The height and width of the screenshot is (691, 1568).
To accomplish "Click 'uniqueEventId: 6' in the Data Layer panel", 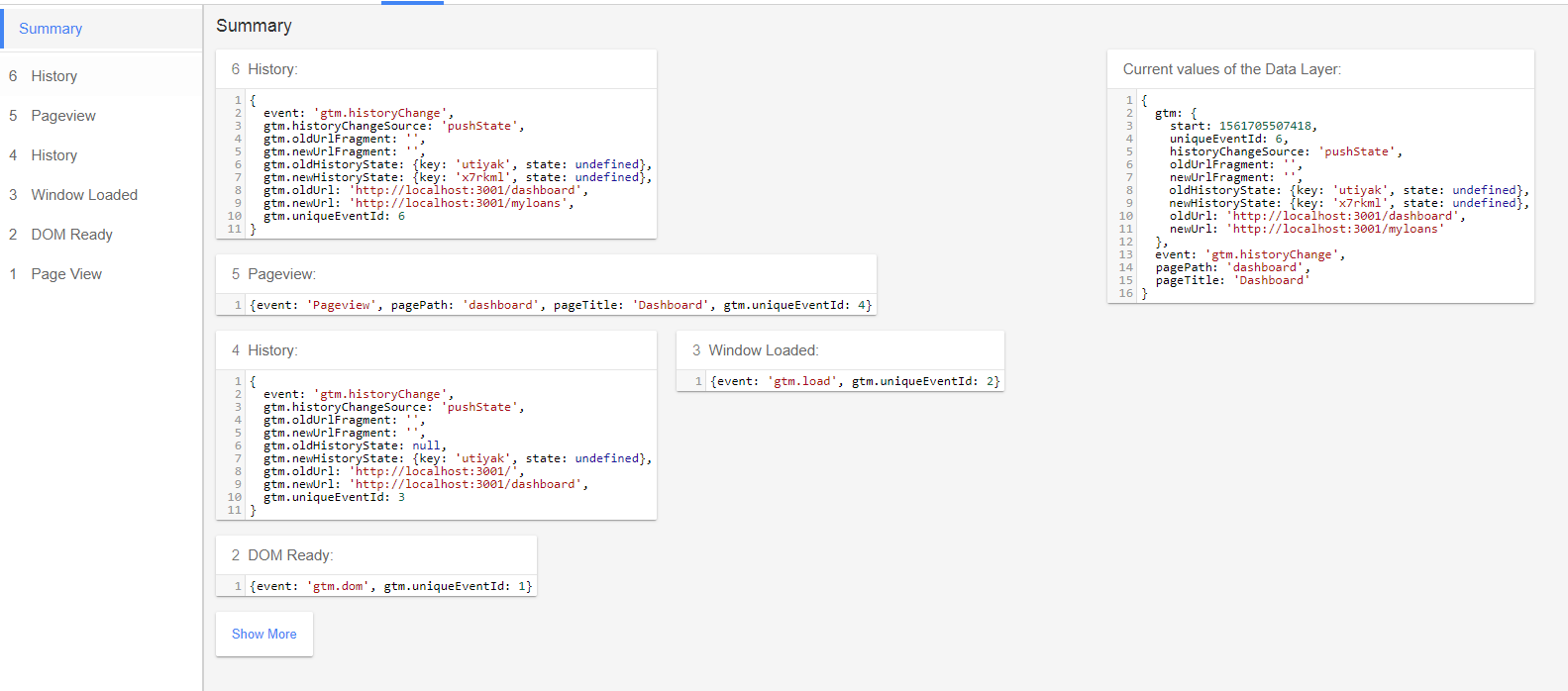I will [x=1229, y=139].
